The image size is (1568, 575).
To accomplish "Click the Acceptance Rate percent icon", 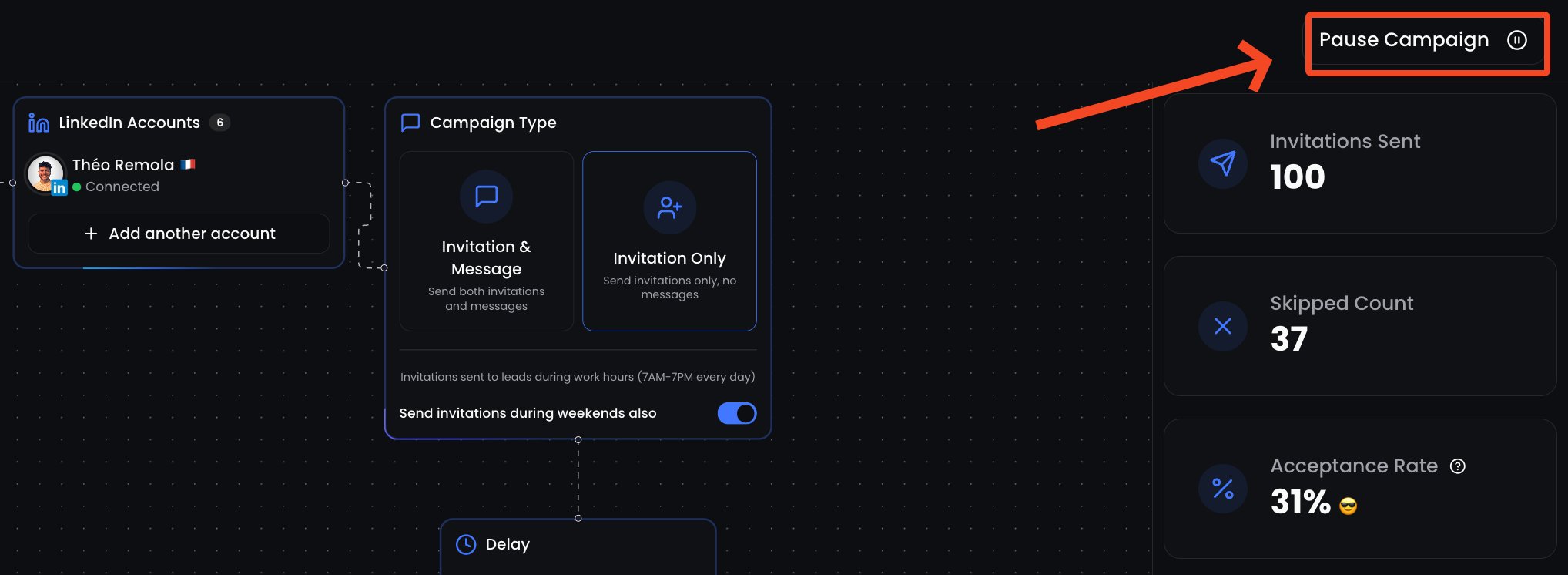I will point(1223,489).
